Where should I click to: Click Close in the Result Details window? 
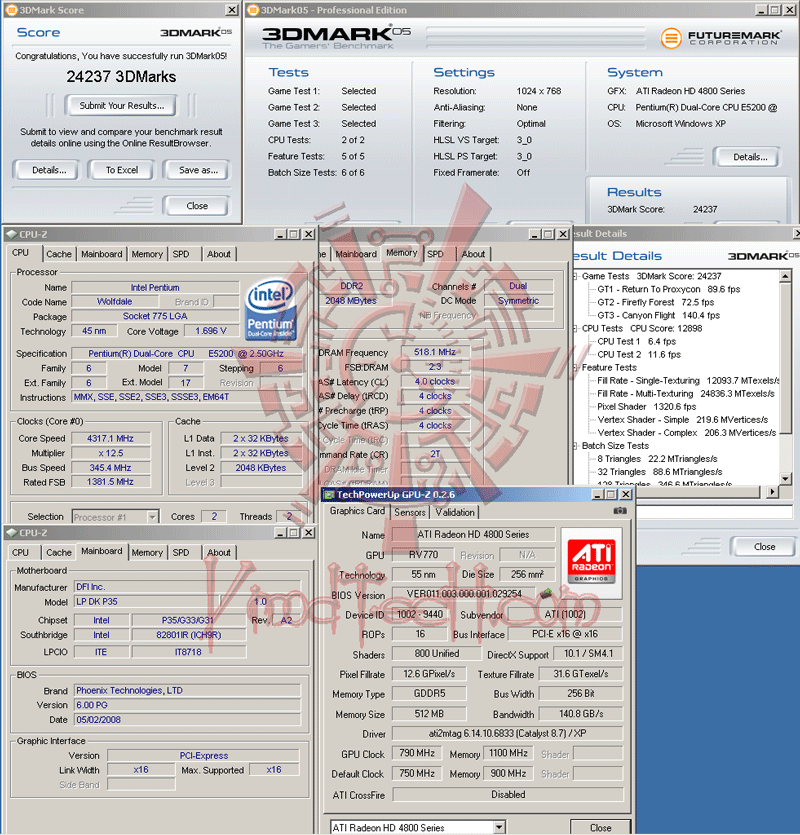764,547
